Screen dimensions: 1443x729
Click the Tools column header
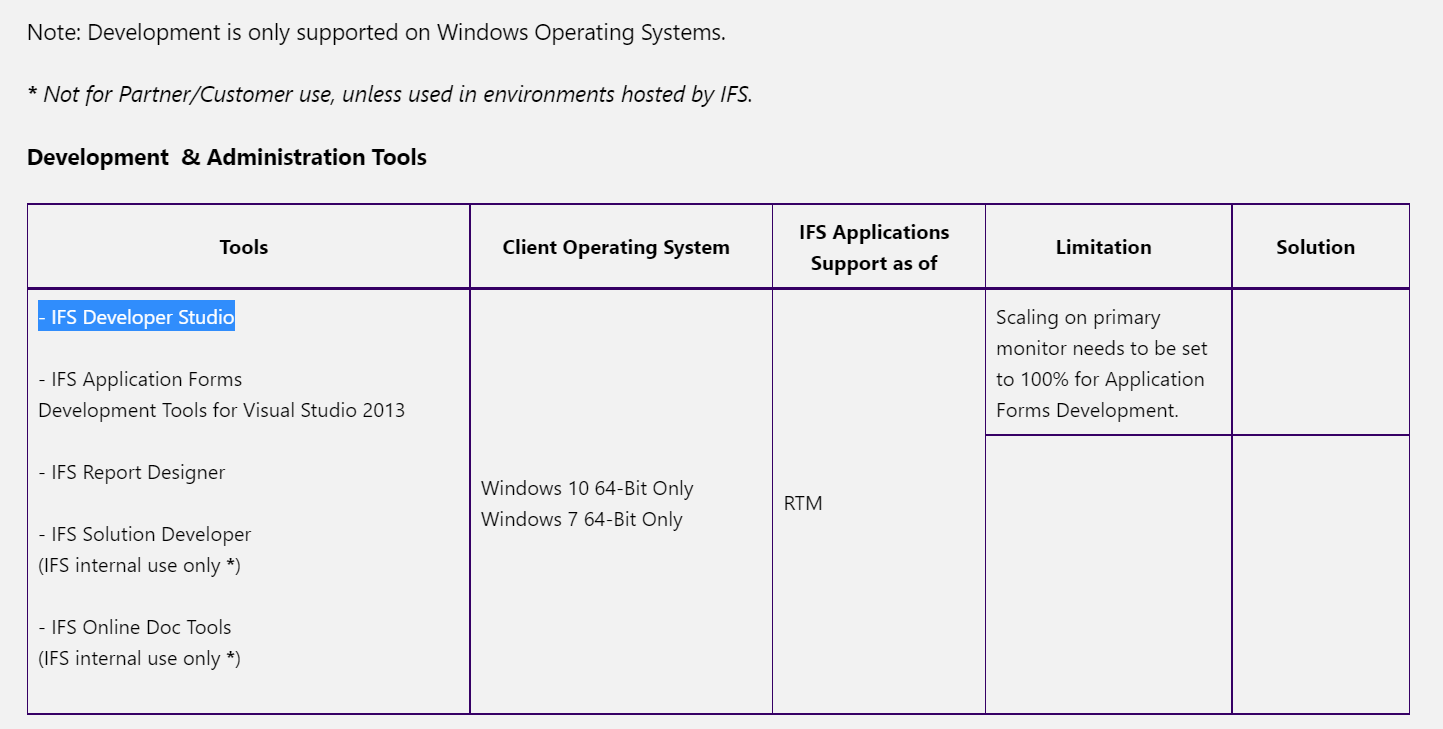[244, 247]
